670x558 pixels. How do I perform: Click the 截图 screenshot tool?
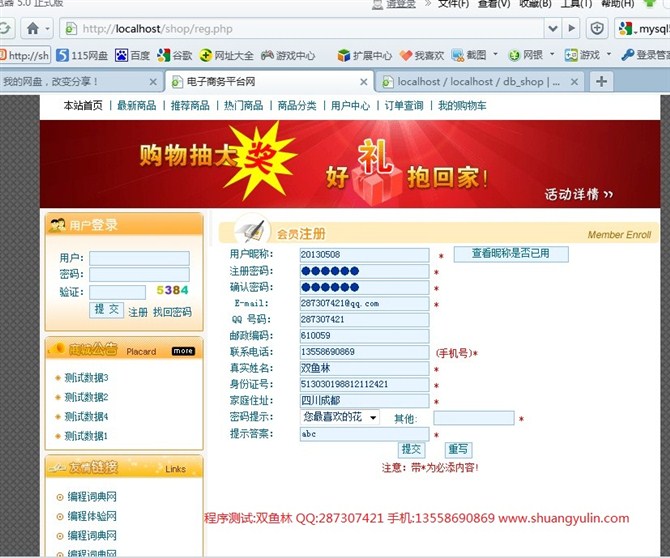(469, 55)
